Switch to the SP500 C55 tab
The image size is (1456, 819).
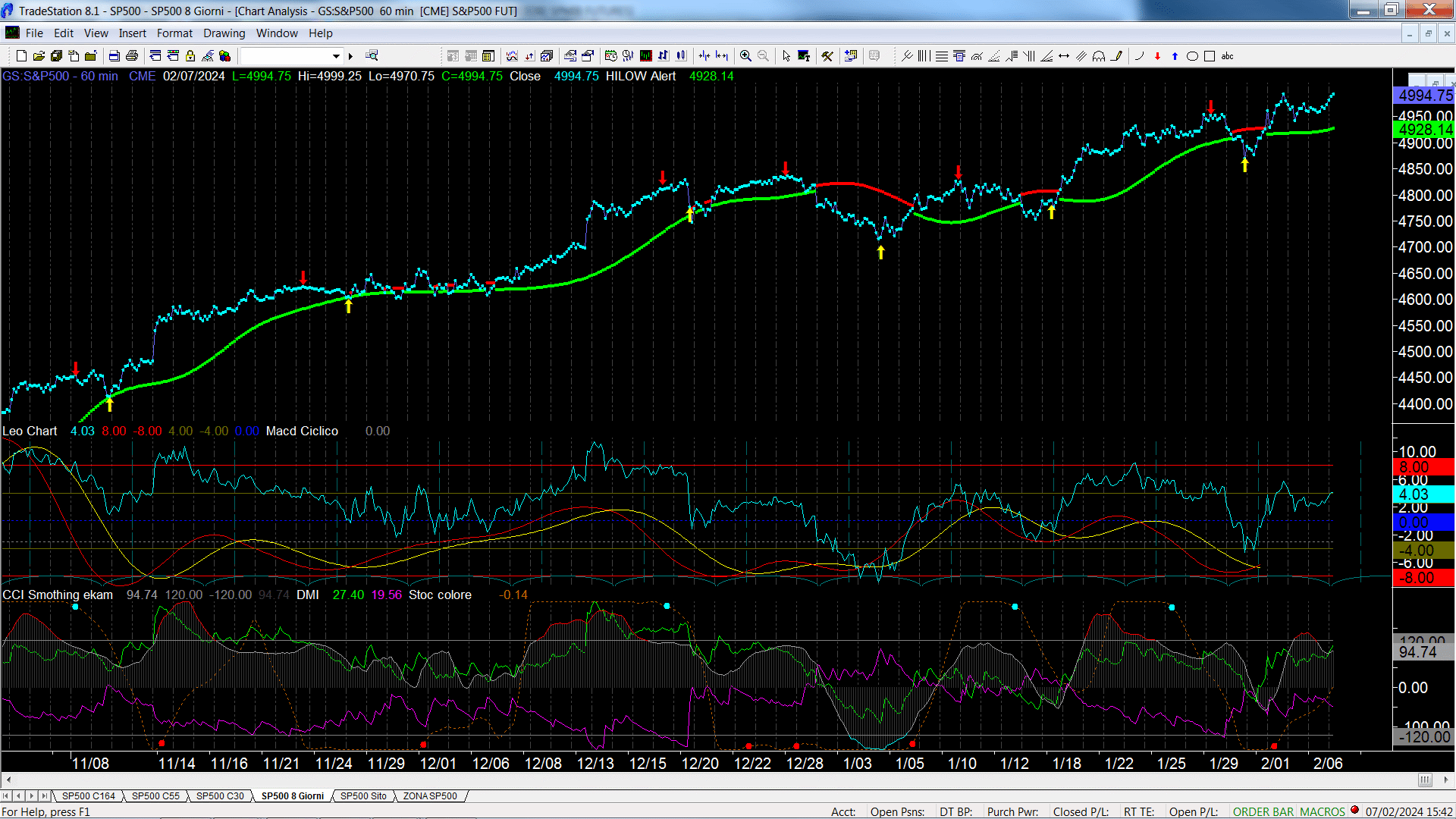pos(155,796)
